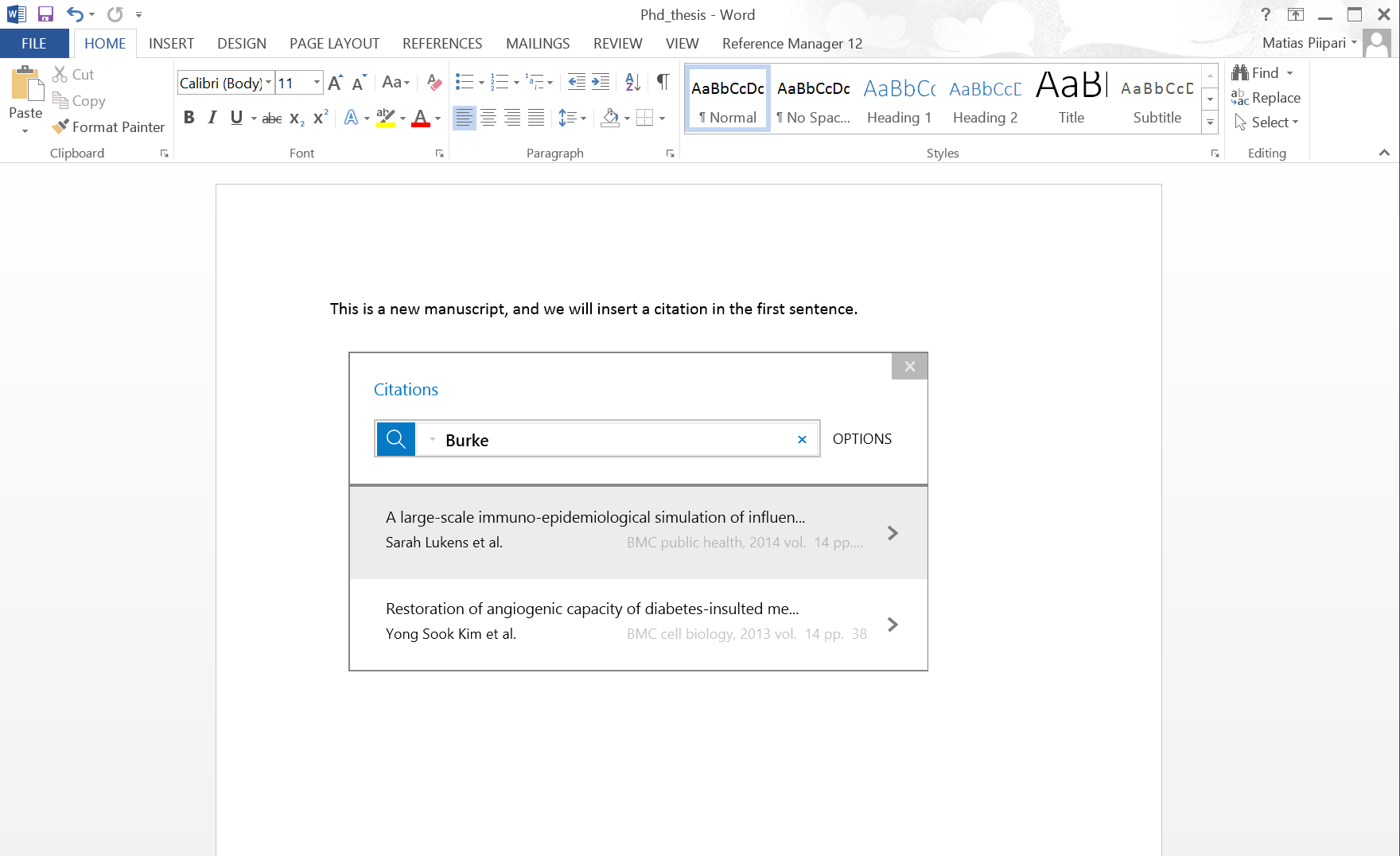This screenshot has width=1400, height=856.
Task: Toggle Bold formatting
Action: point(189,118)
